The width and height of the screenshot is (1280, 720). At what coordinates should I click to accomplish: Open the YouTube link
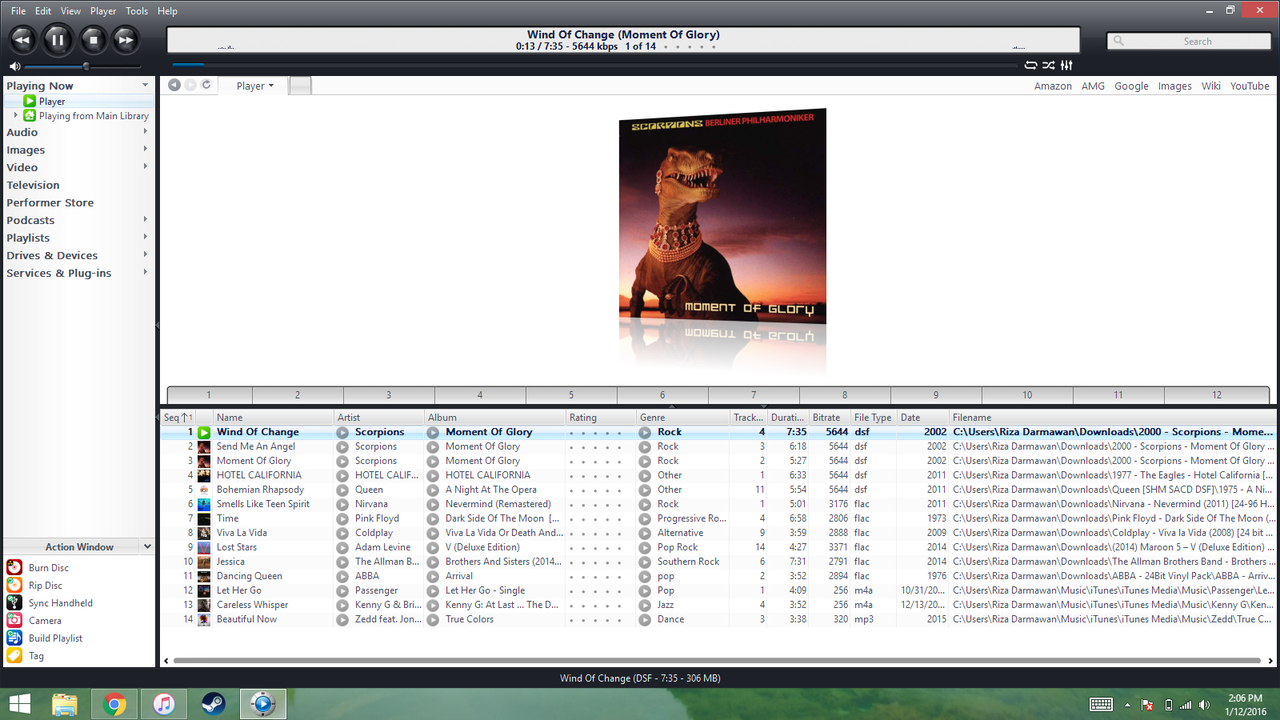(1249, 86)
